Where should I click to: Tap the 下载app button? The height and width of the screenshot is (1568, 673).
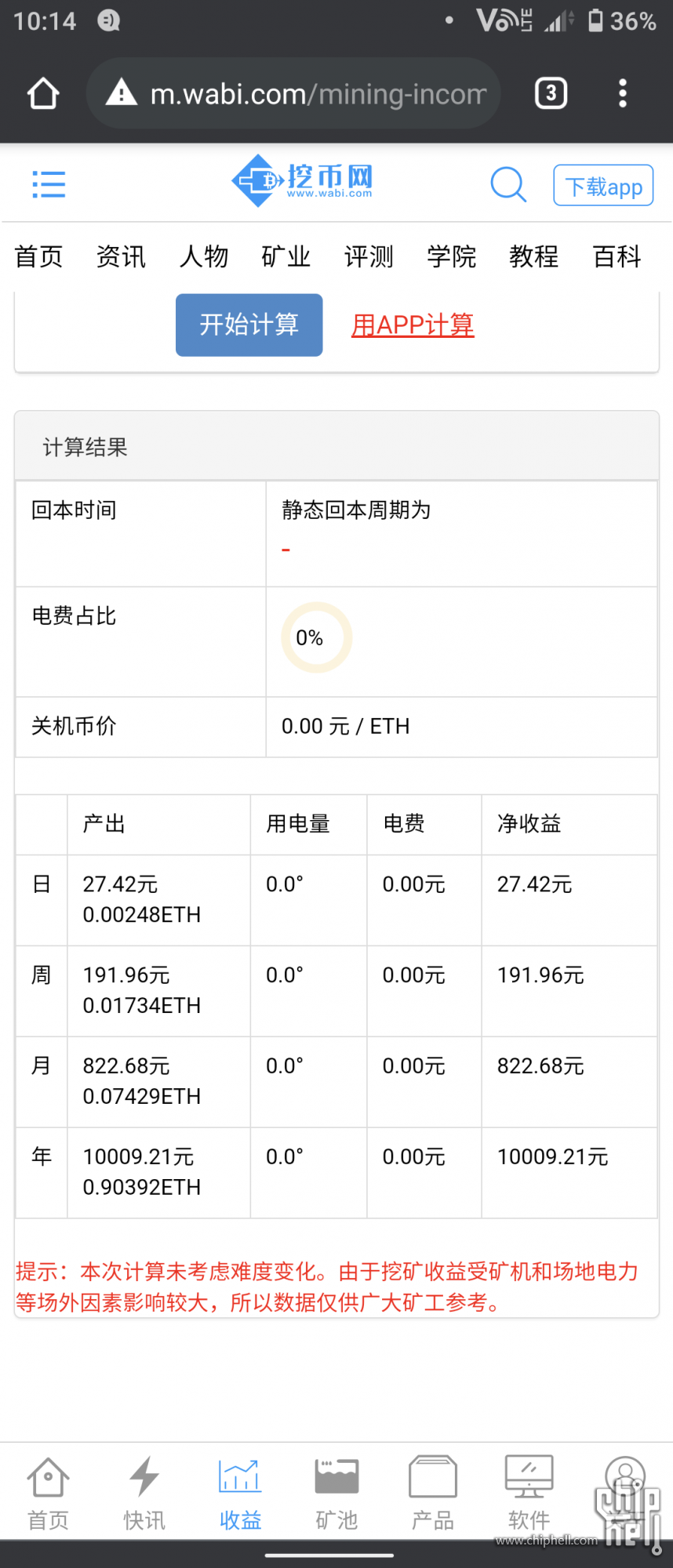603,186
